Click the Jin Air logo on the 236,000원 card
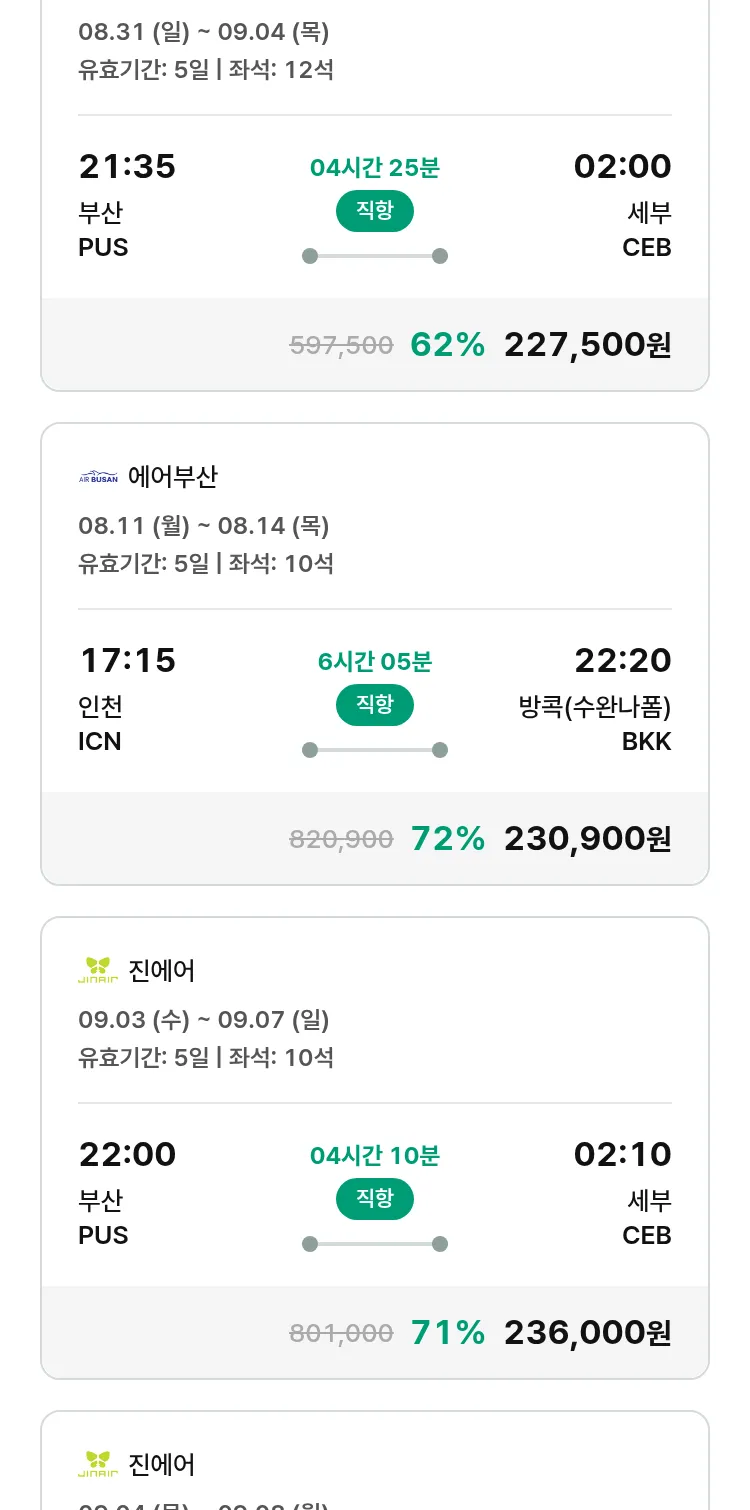The height and width of the screenshot is (1510, 750). click(x=98, y=970)
